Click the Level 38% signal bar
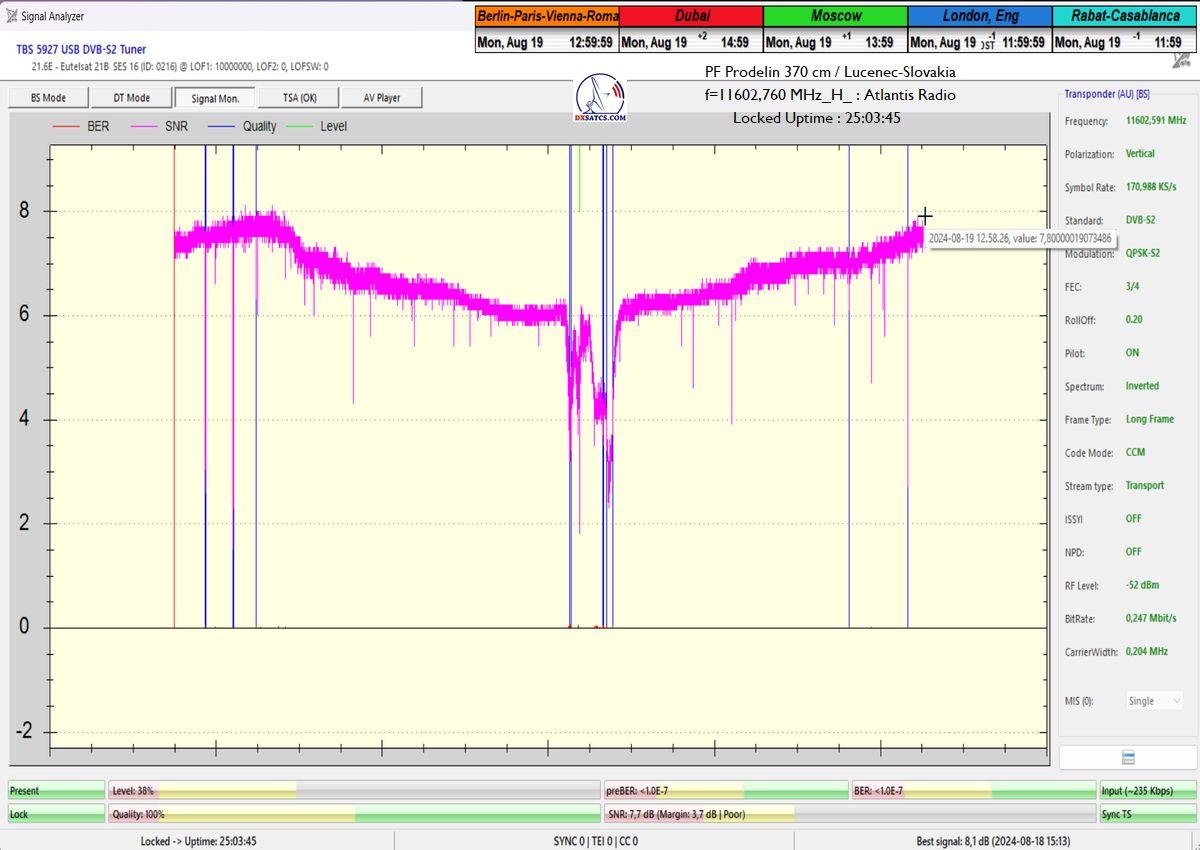Viewport: 1200px width, 850px height. pos(354,791)
